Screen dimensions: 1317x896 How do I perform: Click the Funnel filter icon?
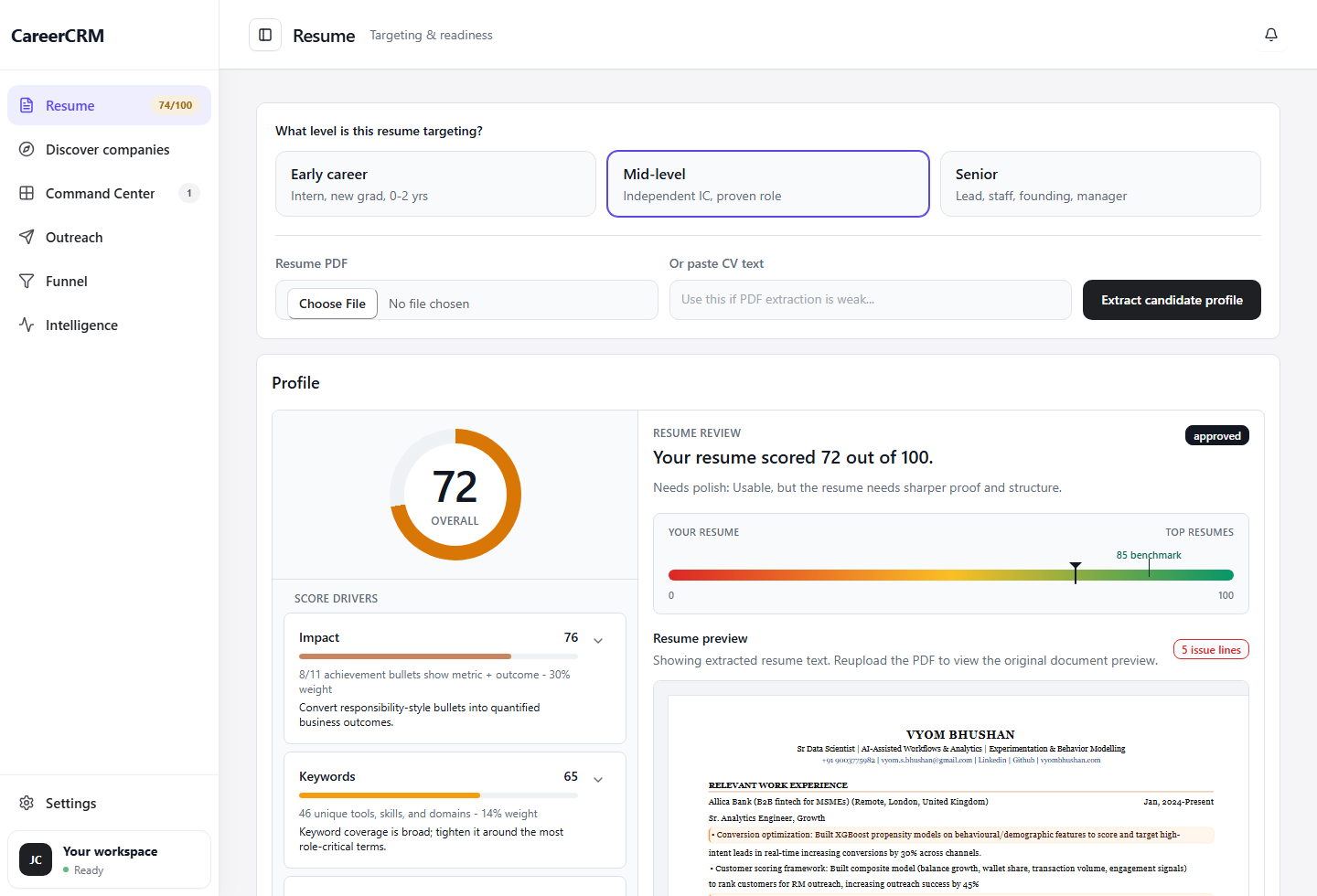click(x=27, y=281)
